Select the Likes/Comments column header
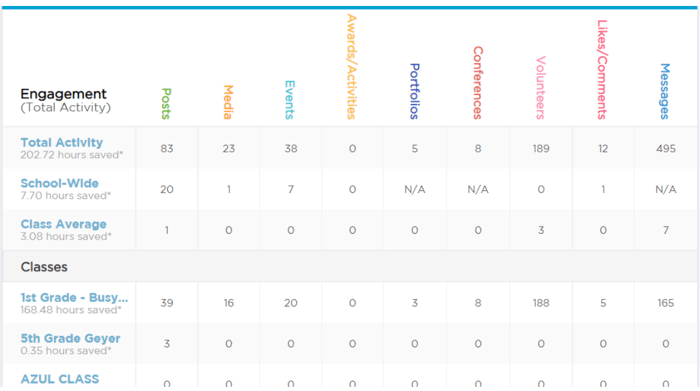Screen dimensions: 700x391 (602, 70)
